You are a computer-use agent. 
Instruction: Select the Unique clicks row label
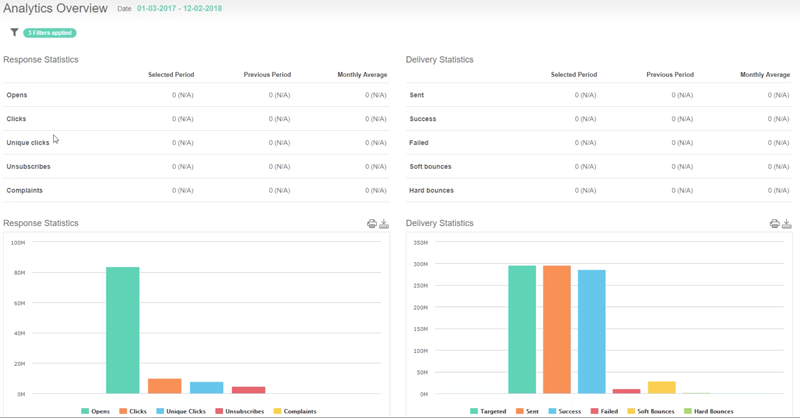[28, 143]
